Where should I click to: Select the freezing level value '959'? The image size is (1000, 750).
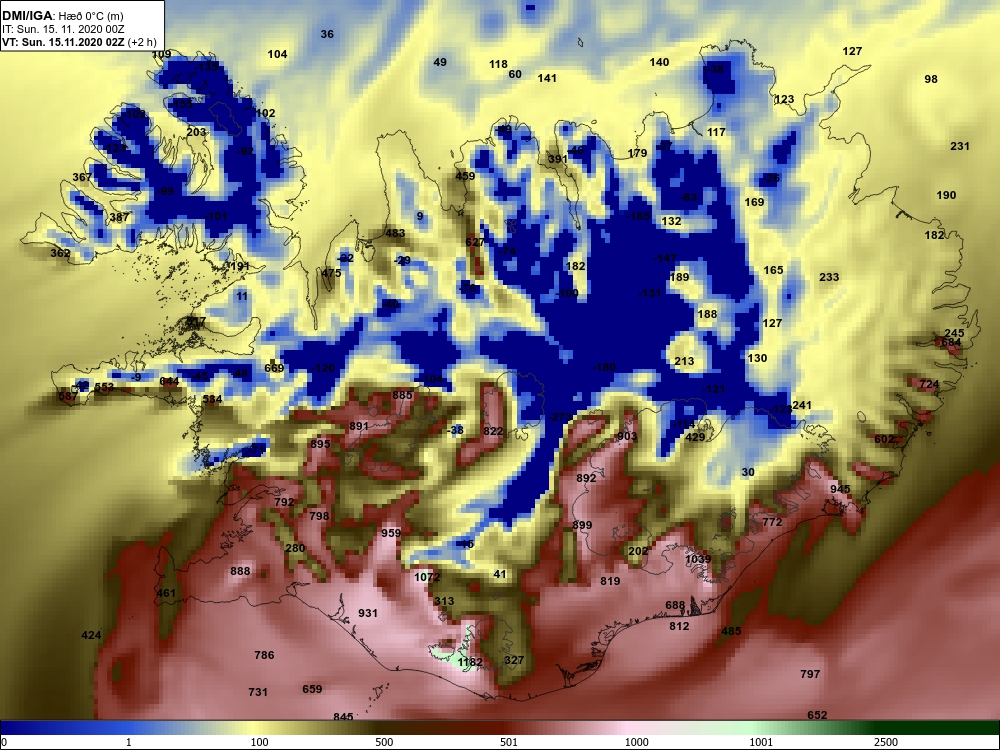[391, 533]
